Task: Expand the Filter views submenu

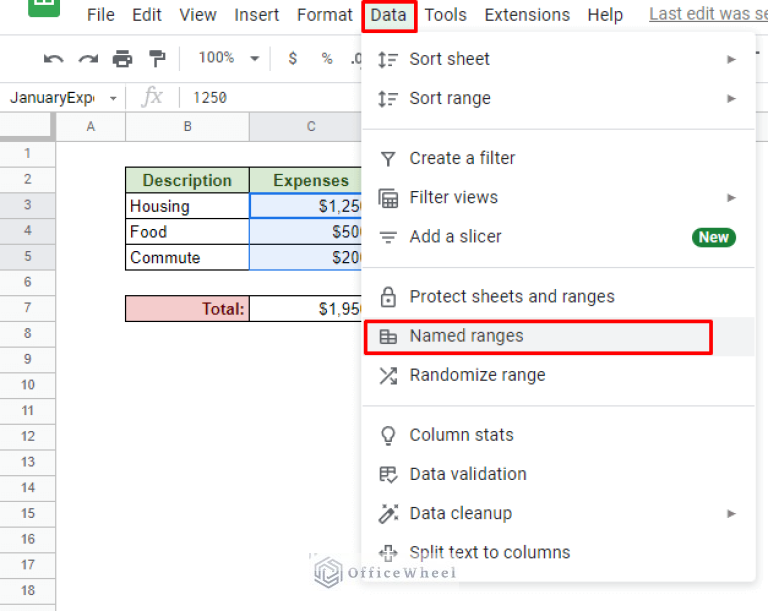Action: coord(731,198)
